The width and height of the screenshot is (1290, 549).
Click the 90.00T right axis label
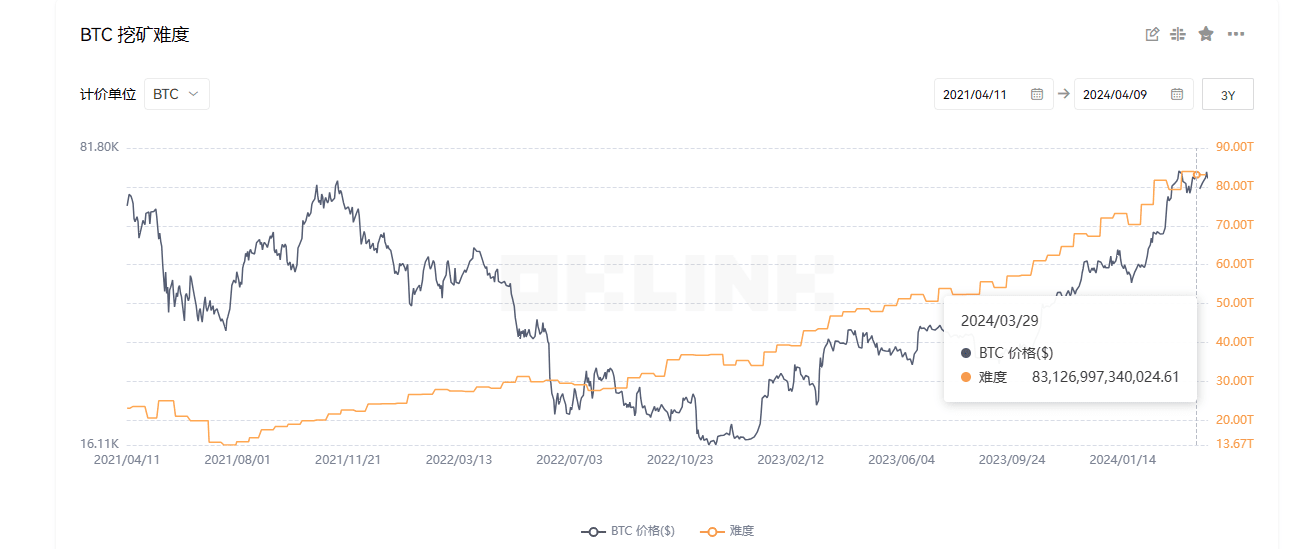(1236, 147)
